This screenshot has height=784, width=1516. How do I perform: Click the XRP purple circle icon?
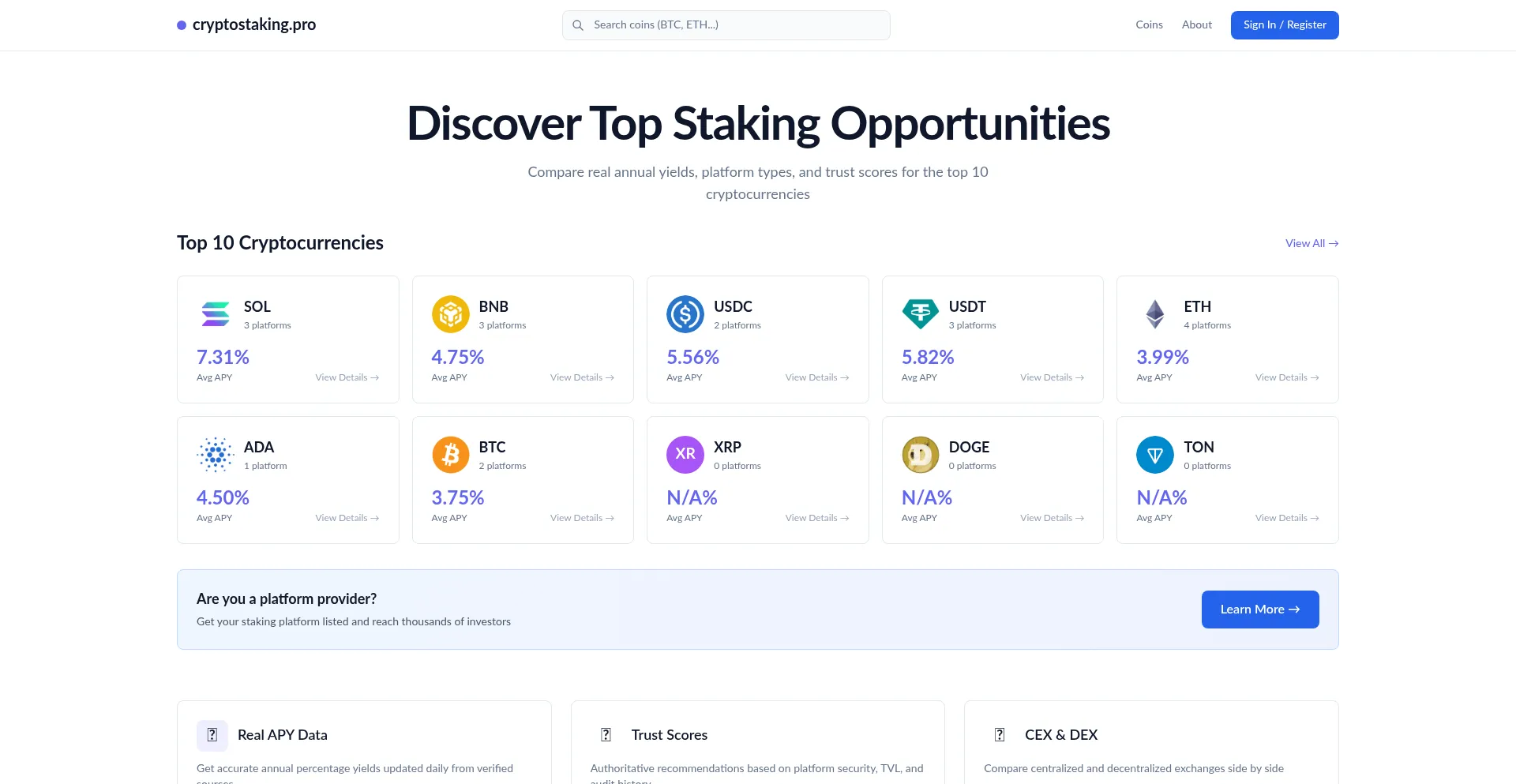(685, 455)
